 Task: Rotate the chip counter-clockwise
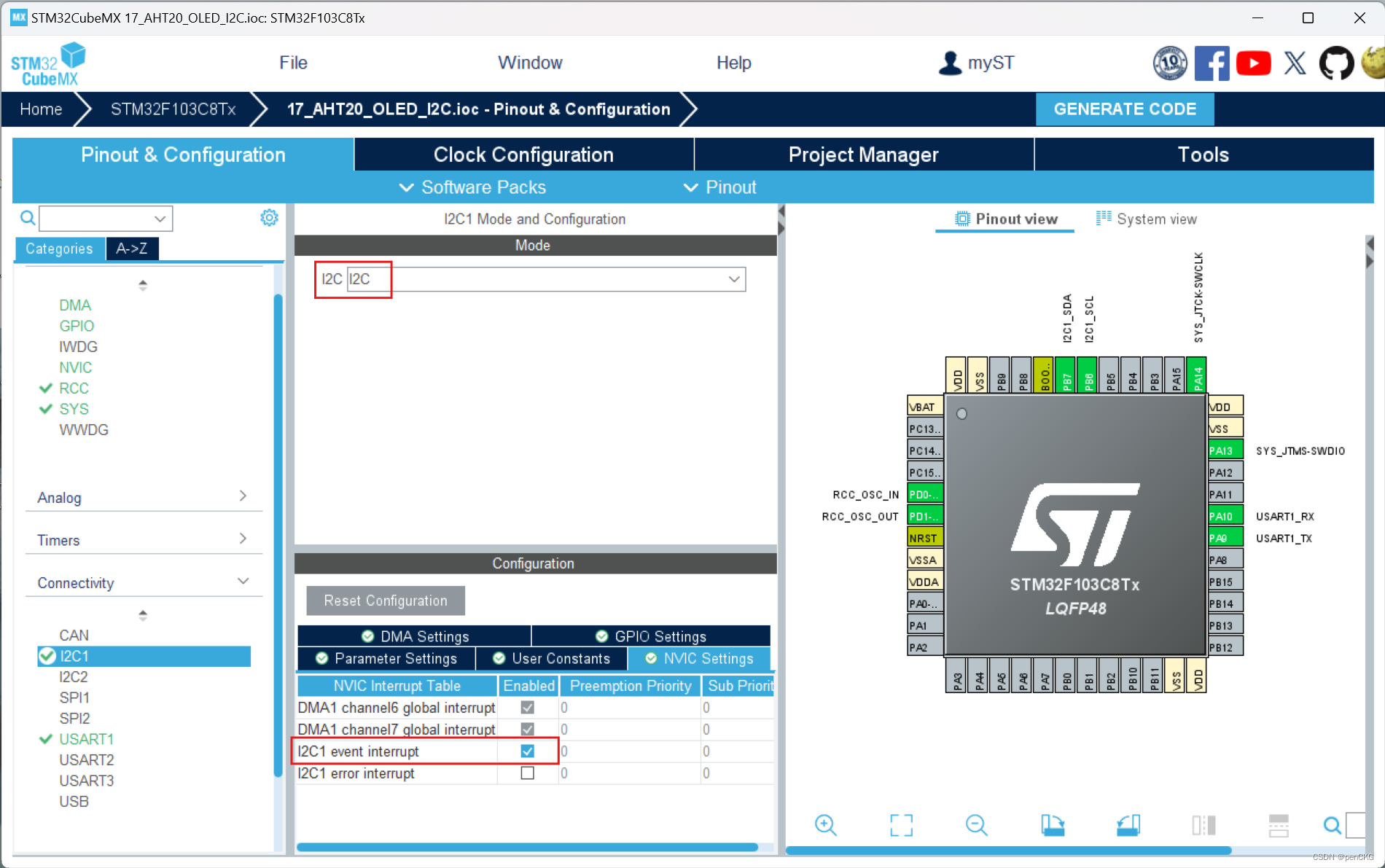pyautogui.click(x=1128, y=825)
